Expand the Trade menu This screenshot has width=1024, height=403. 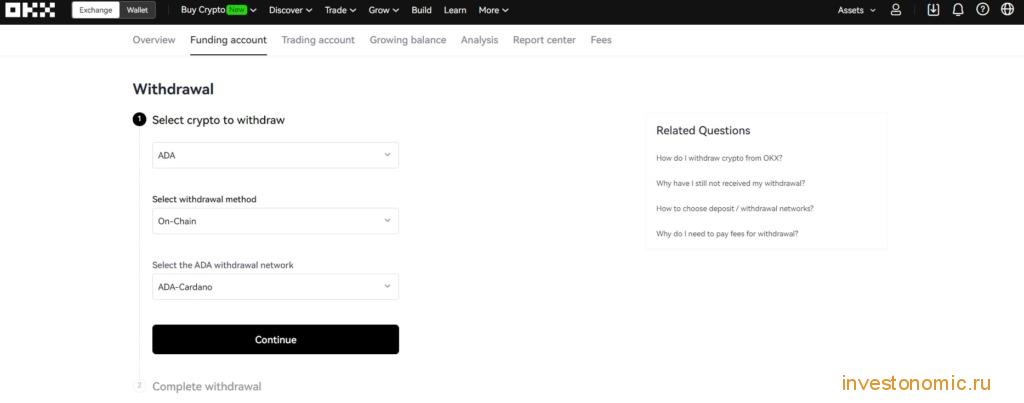(x=340, y=10)
